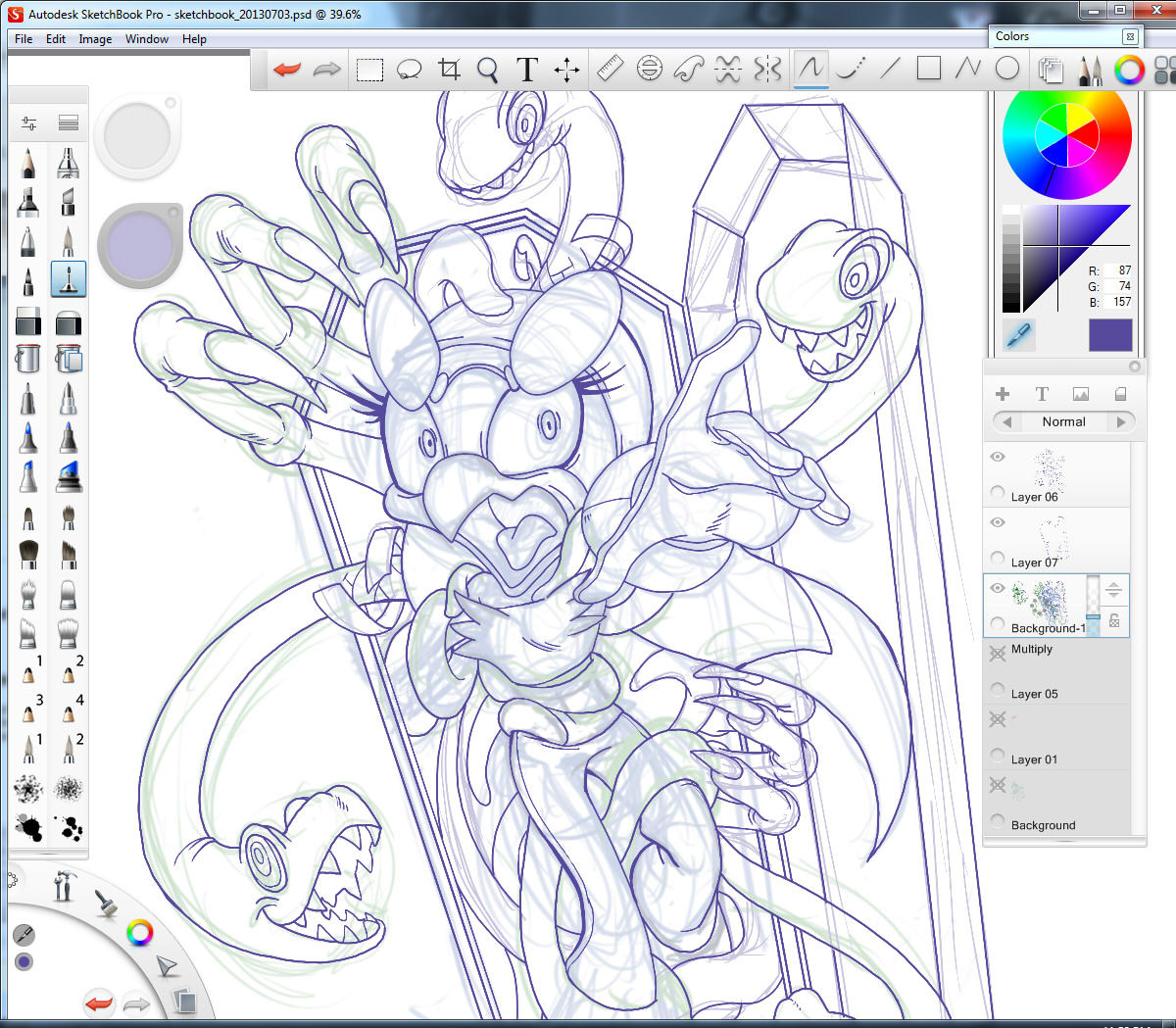1176x1028 pixels.
Task: Select the Text tool in the top toolbar
Action: (527, 69)
